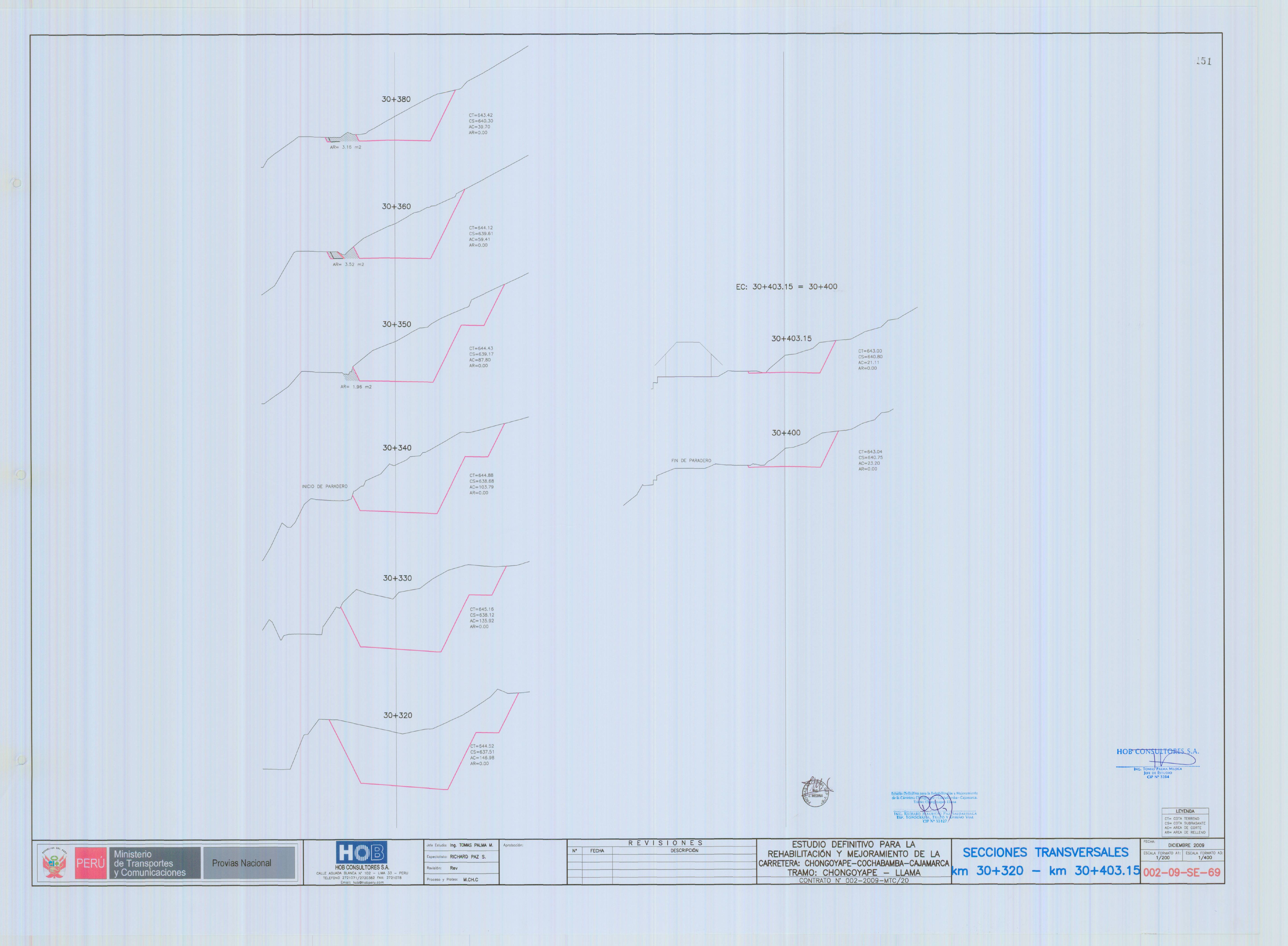Click the CT=643.00 data block

click(870, 360)
